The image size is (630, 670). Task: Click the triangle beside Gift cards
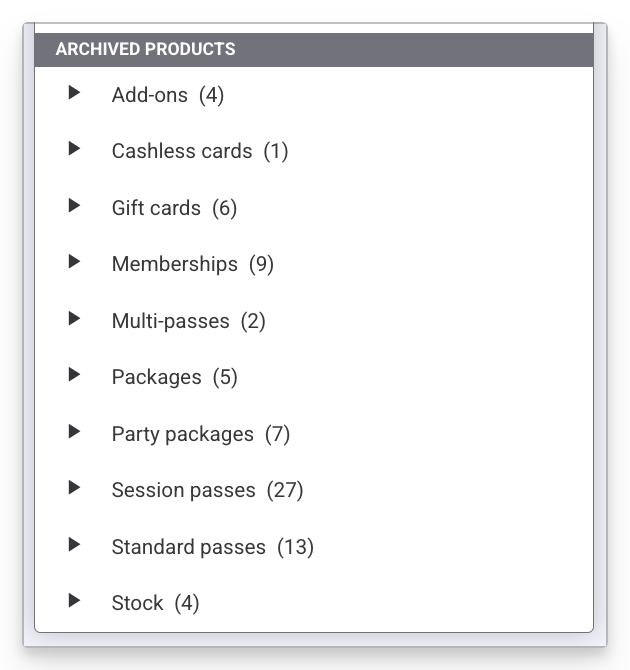74,206
